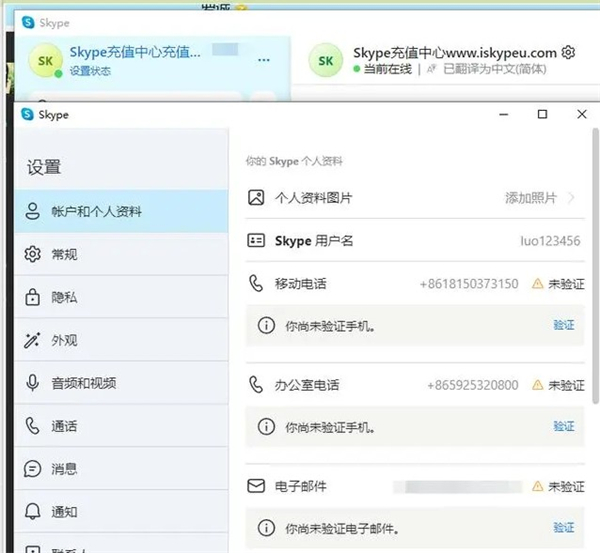Open the 帐户和个人资料 settings section
600x553 pixels.
point(121,211)
